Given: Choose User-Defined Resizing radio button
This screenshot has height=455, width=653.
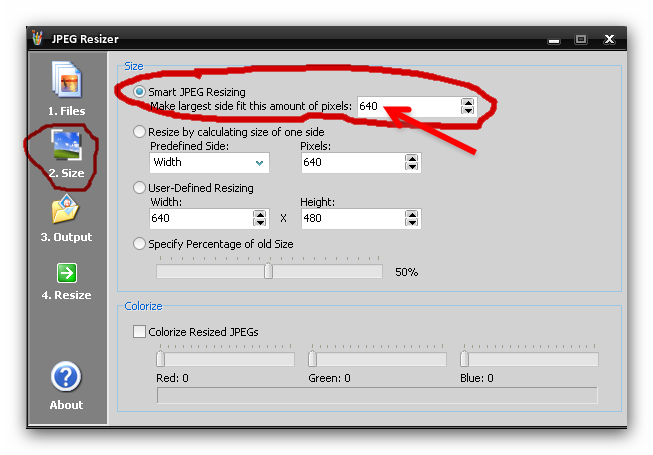Looking at the screenshot, I should [x=140, y=188].
